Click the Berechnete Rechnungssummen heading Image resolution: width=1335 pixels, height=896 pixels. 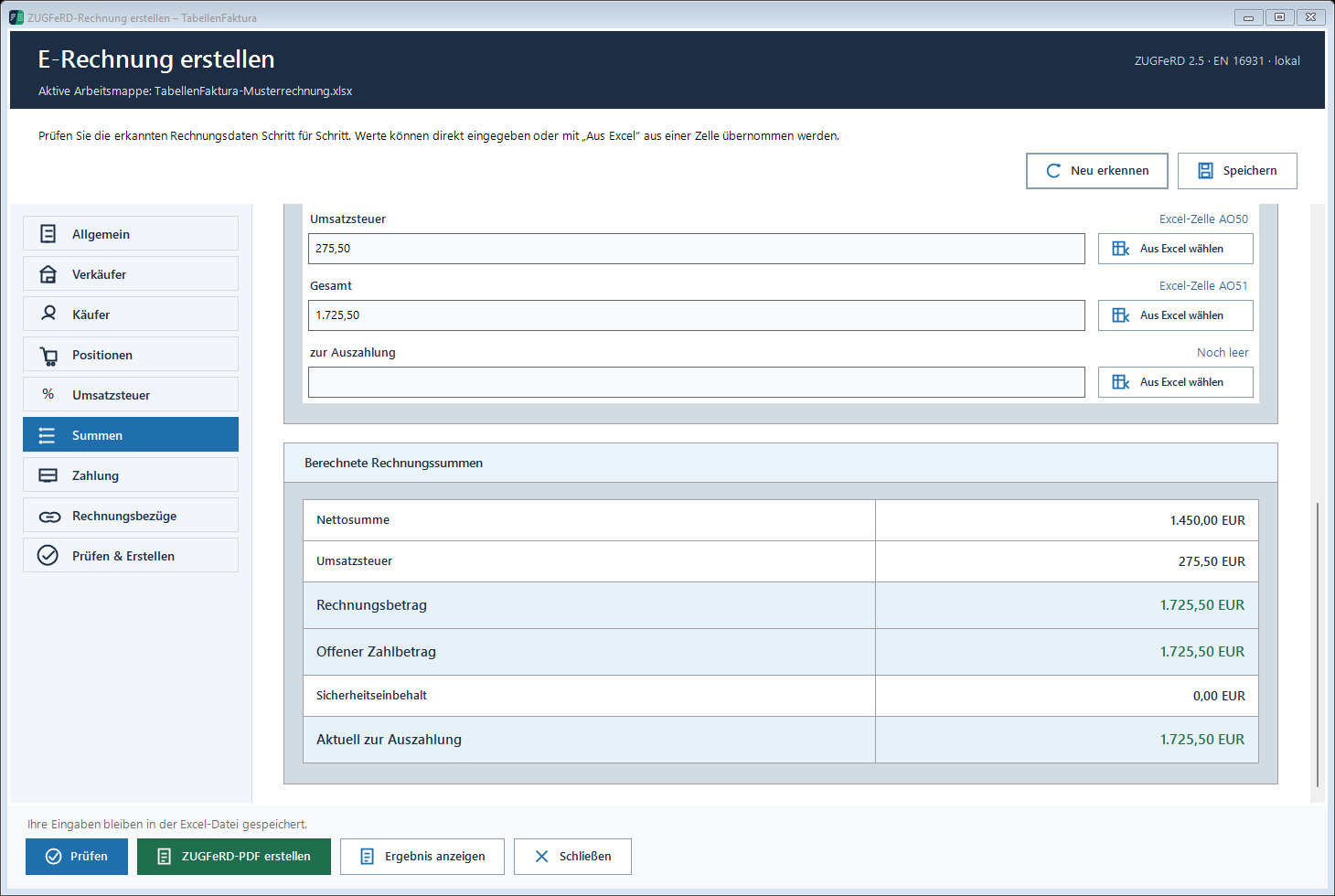click(x=393, y=464)
